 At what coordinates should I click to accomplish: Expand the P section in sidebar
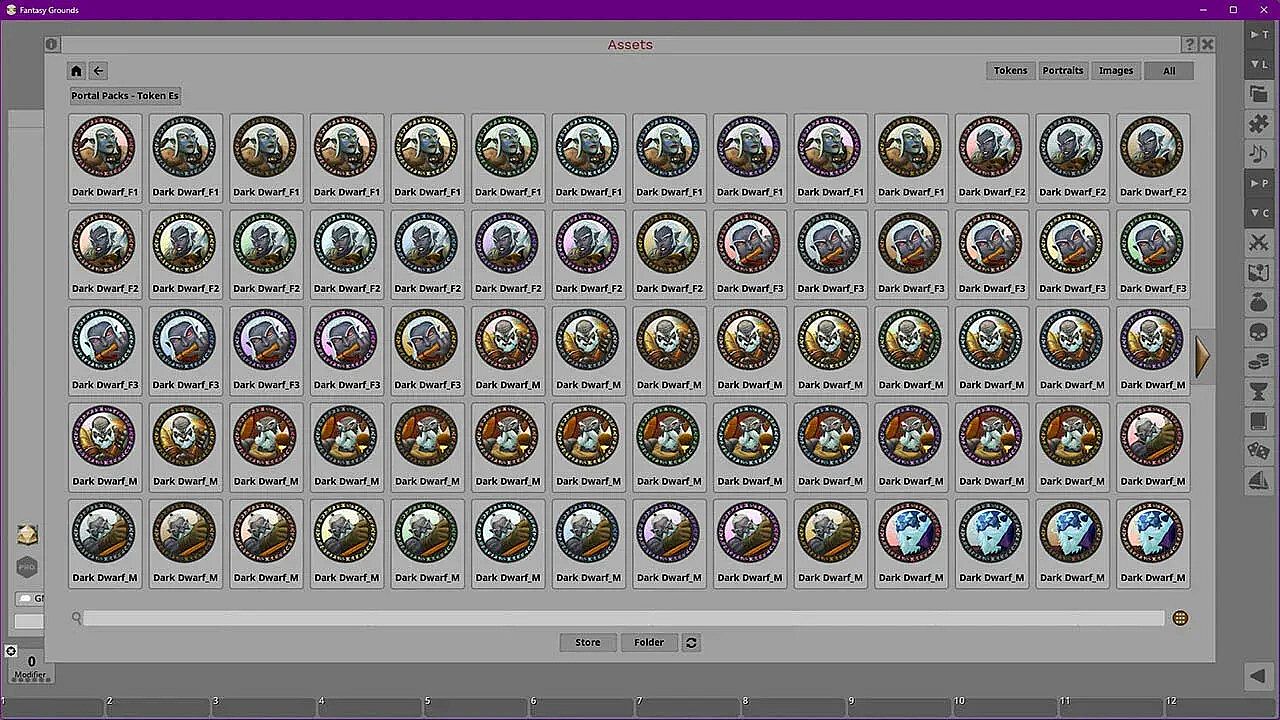tap(1258, 184)
